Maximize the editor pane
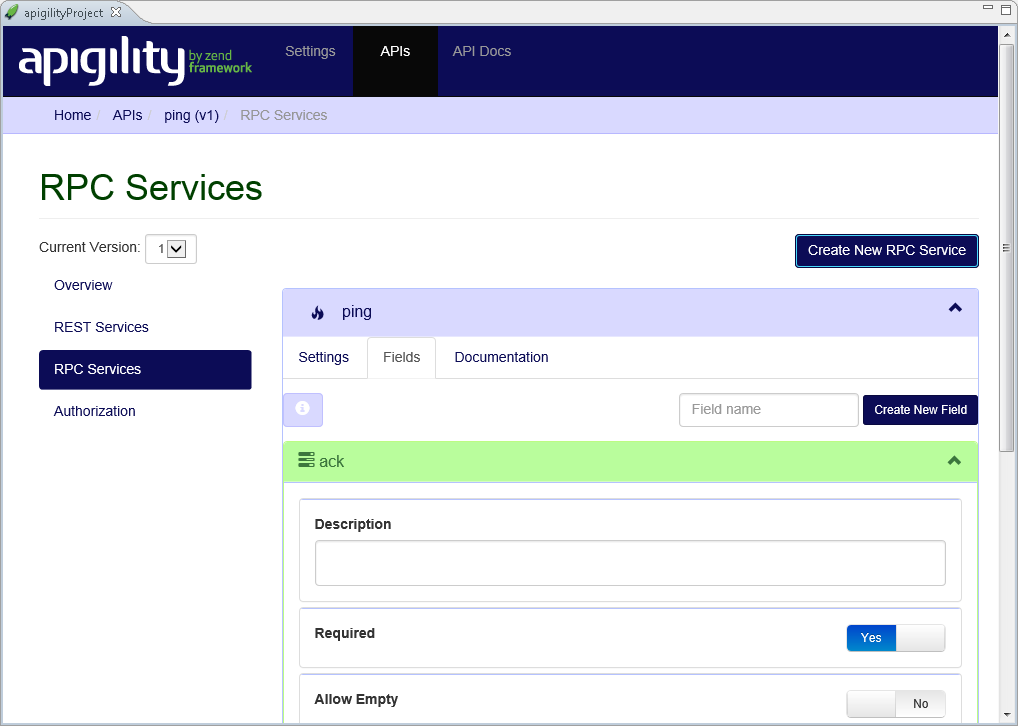 (1006, 9)
